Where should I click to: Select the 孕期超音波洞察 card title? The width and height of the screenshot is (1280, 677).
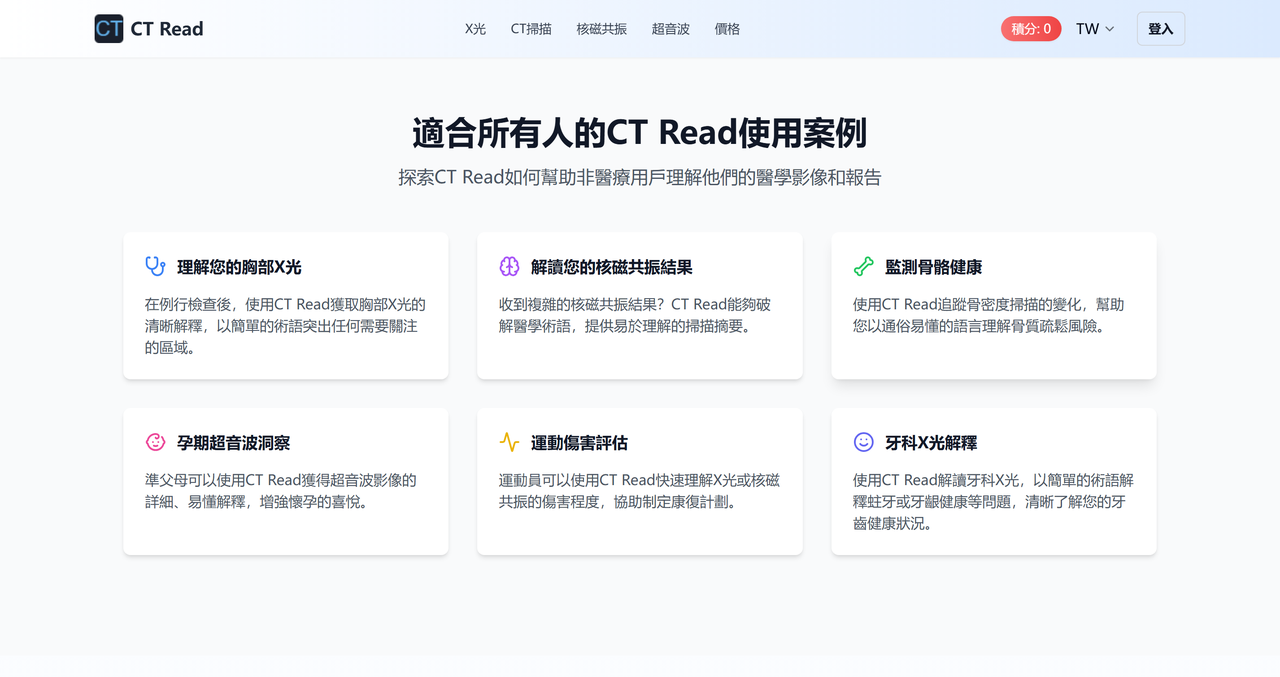coord(234,442)
